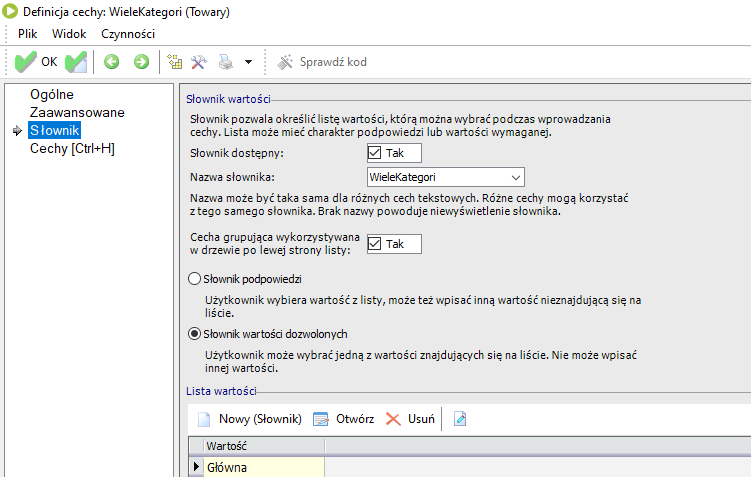Screen dimensions: 751x477
Task: Click the green back arrow icon
Action: (111, 62)
